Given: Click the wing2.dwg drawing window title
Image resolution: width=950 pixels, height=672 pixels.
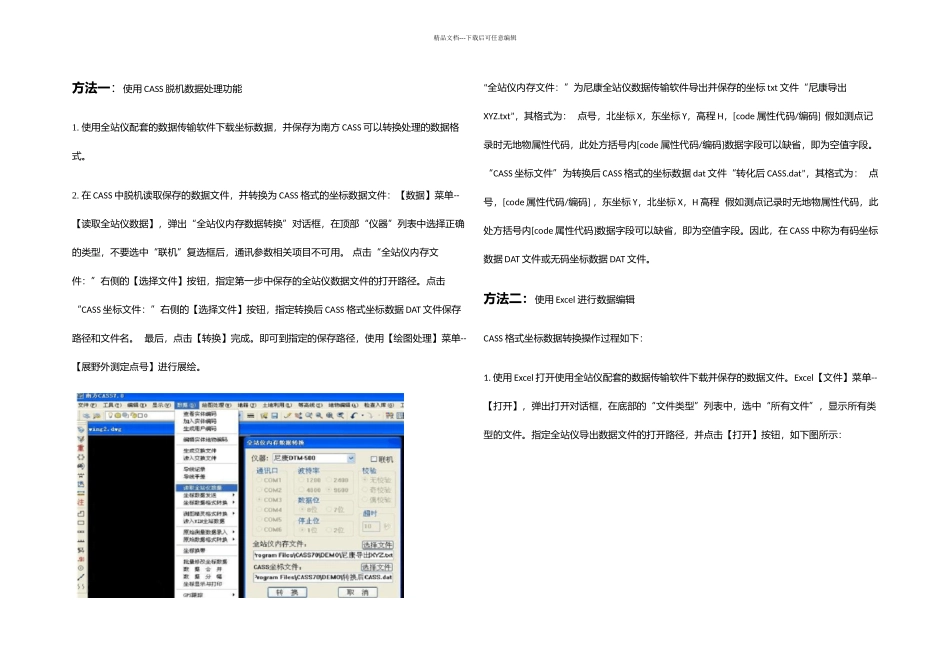Looking at the screenshot, I should (x=105, y=429).
